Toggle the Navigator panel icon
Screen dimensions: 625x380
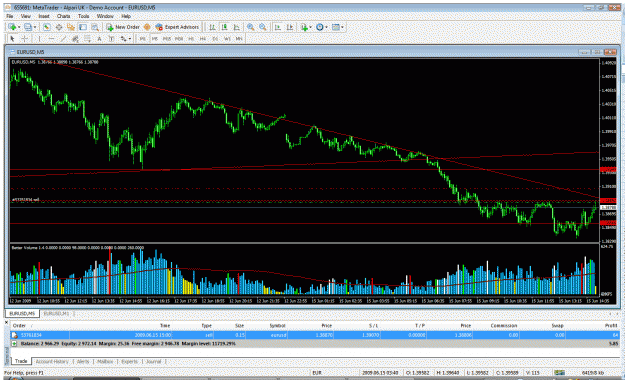[x=71, y=27]
